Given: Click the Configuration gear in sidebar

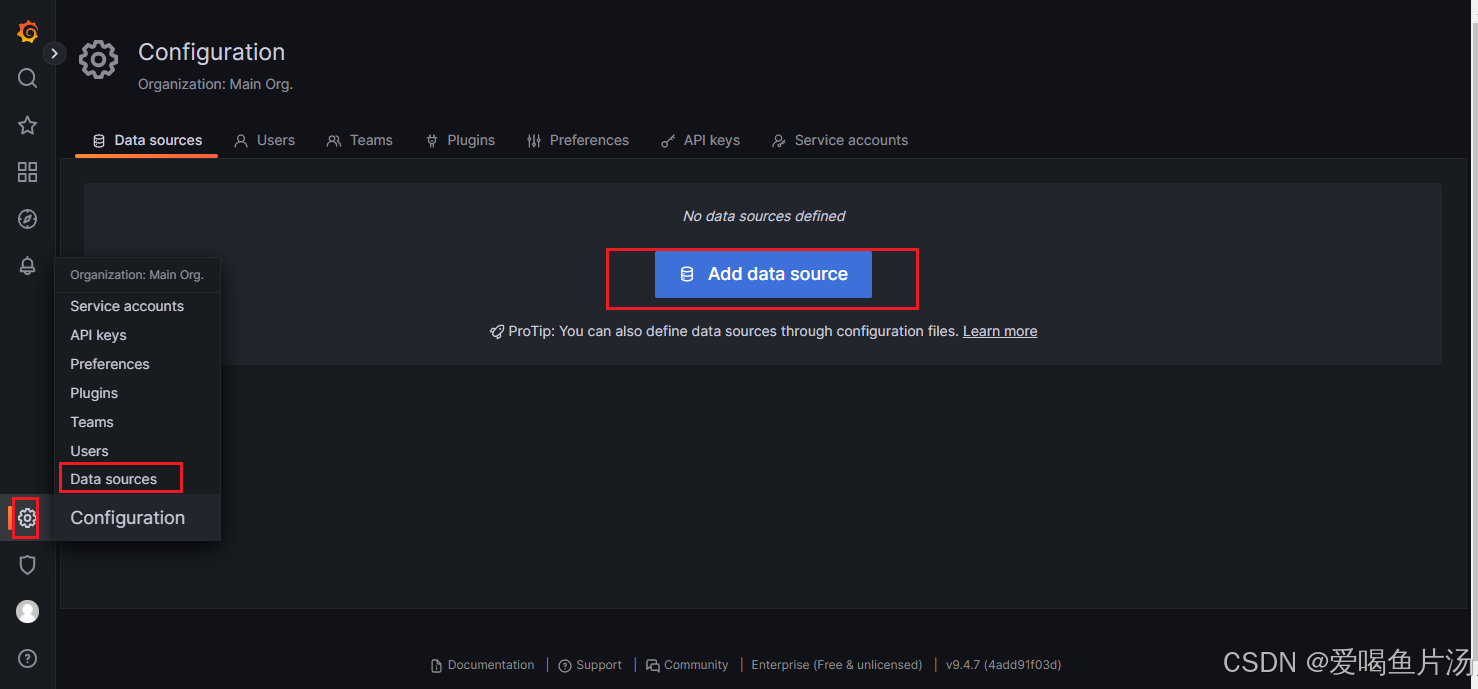Looking at the screenshot, I should point(28,518).
